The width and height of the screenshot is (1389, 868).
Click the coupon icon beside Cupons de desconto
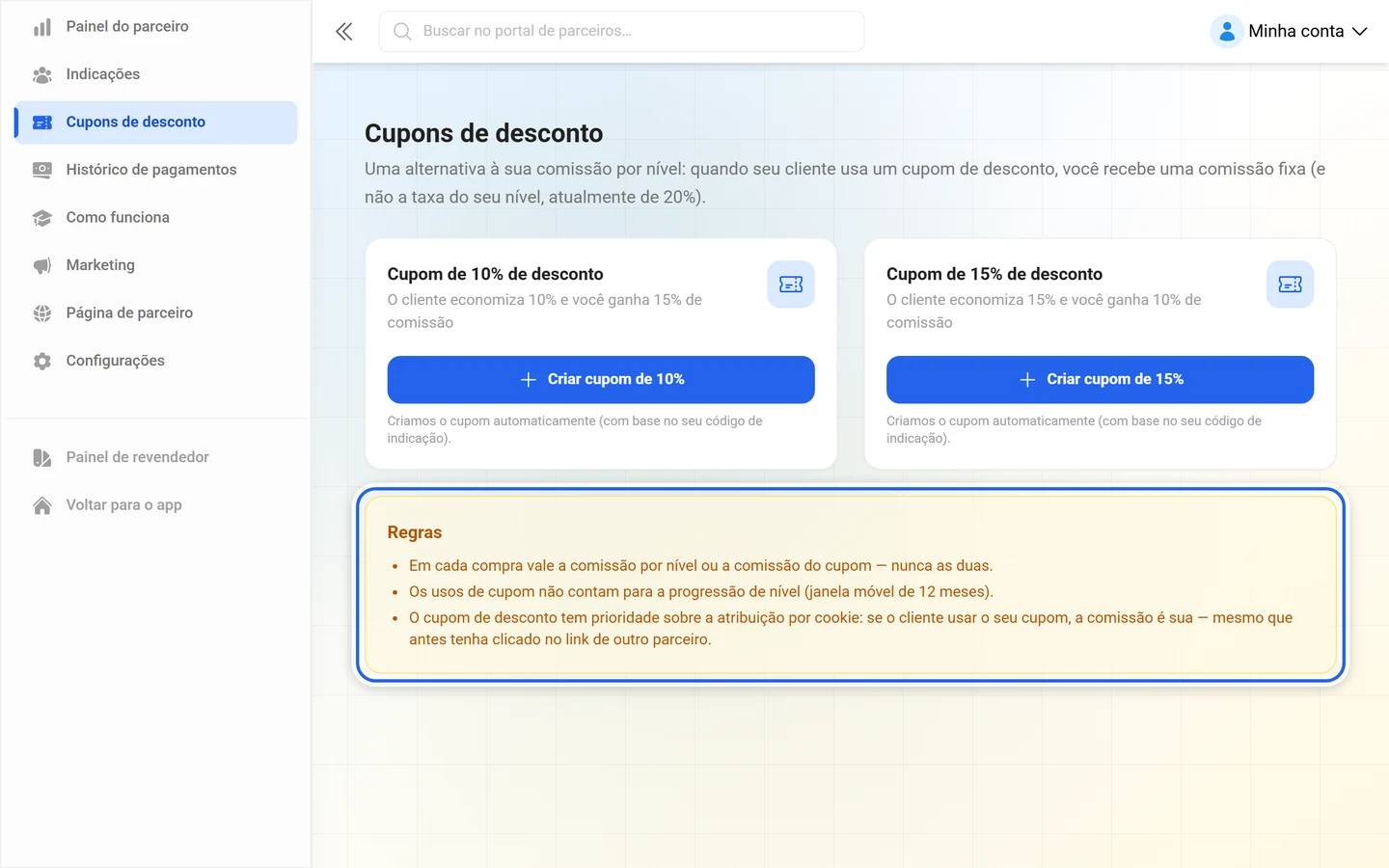(42, 122)
